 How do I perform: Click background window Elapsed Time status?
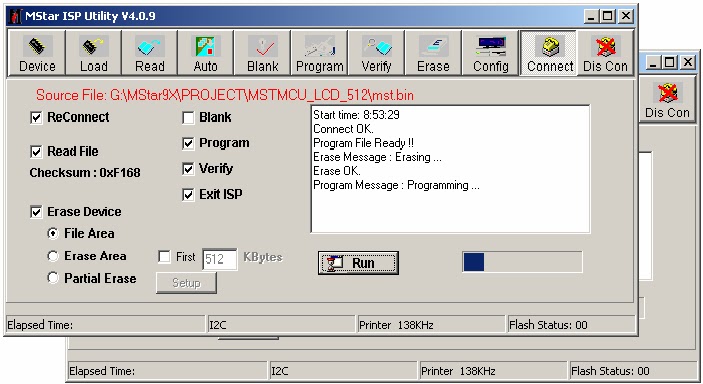point(167,371)
